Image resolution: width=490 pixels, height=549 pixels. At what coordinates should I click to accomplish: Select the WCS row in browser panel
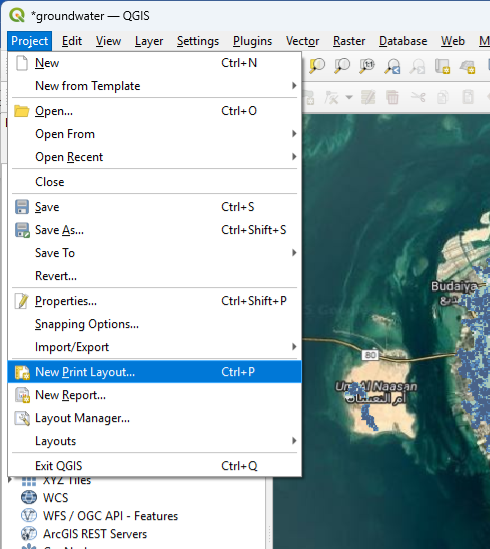coord(55,498)
